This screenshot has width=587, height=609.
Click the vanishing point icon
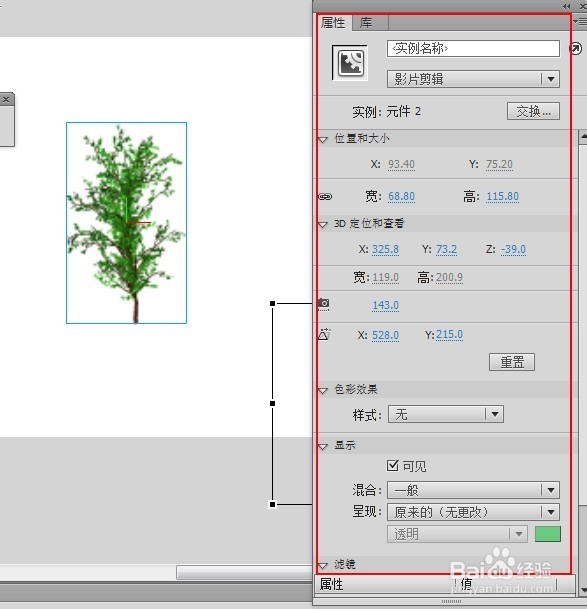coord(324,334)
